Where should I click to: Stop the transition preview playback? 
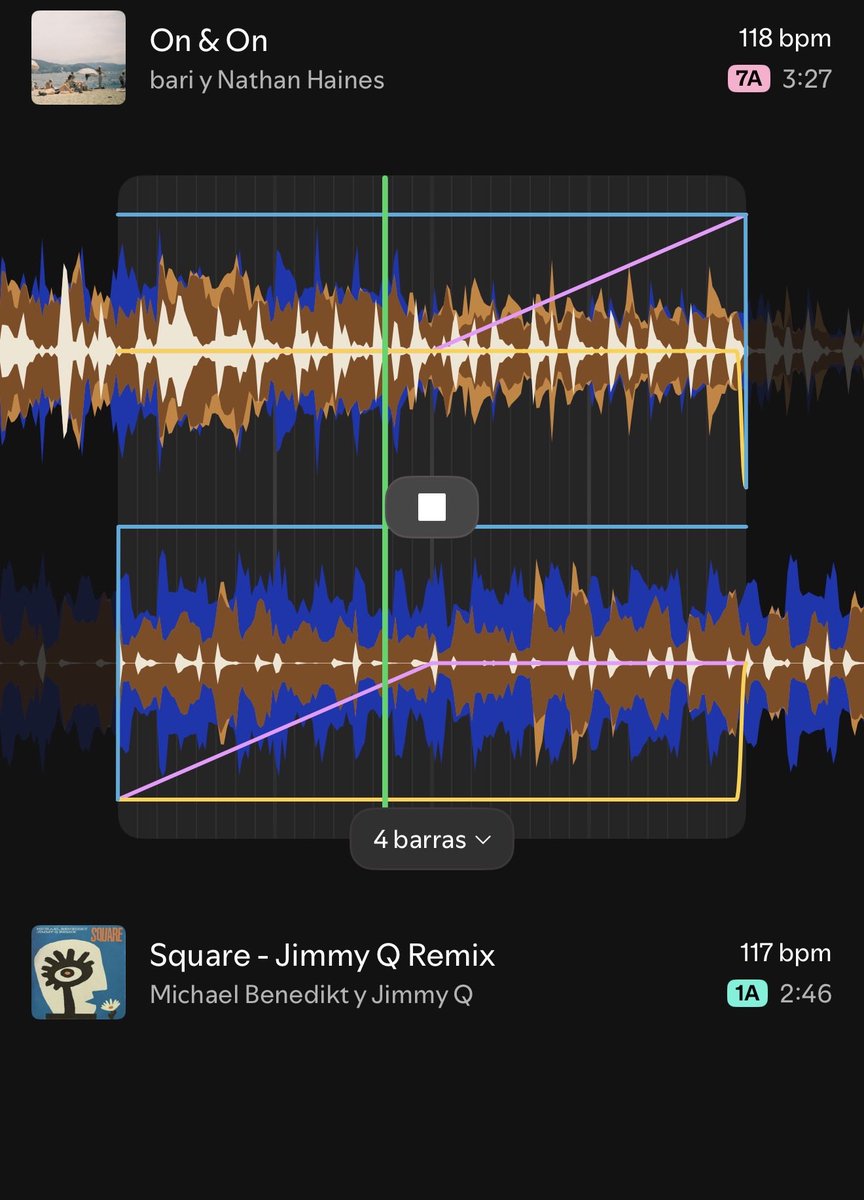[432, 507]
